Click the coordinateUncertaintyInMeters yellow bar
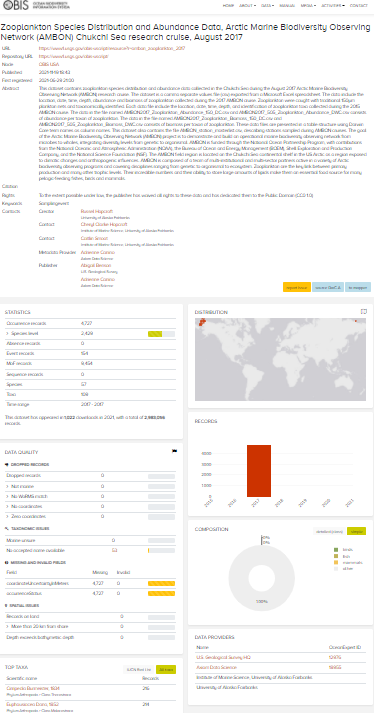 coord(162,583)
